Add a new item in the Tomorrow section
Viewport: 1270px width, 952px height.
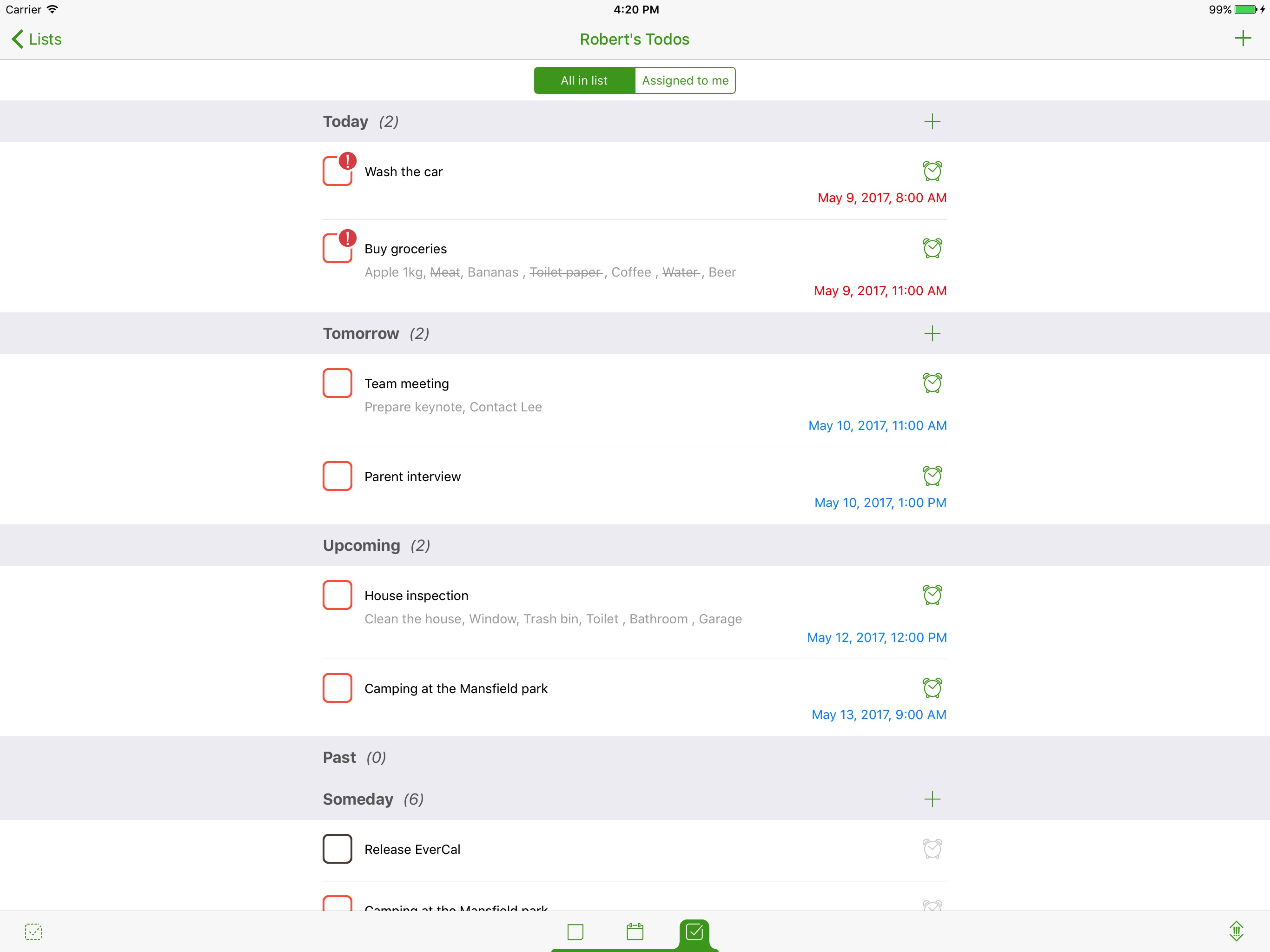pyautogui.click(x=932, y=333)
